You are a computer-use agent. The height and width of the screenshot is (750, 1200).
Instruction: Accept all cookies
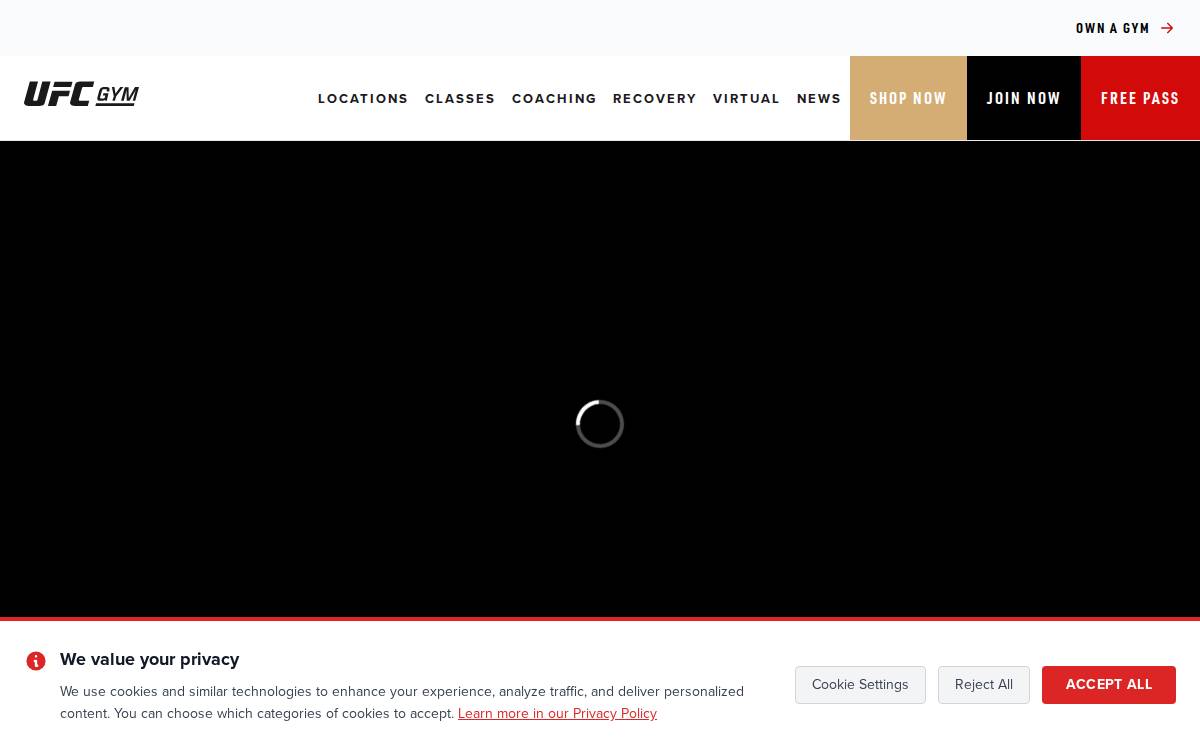click(1109, 685)
